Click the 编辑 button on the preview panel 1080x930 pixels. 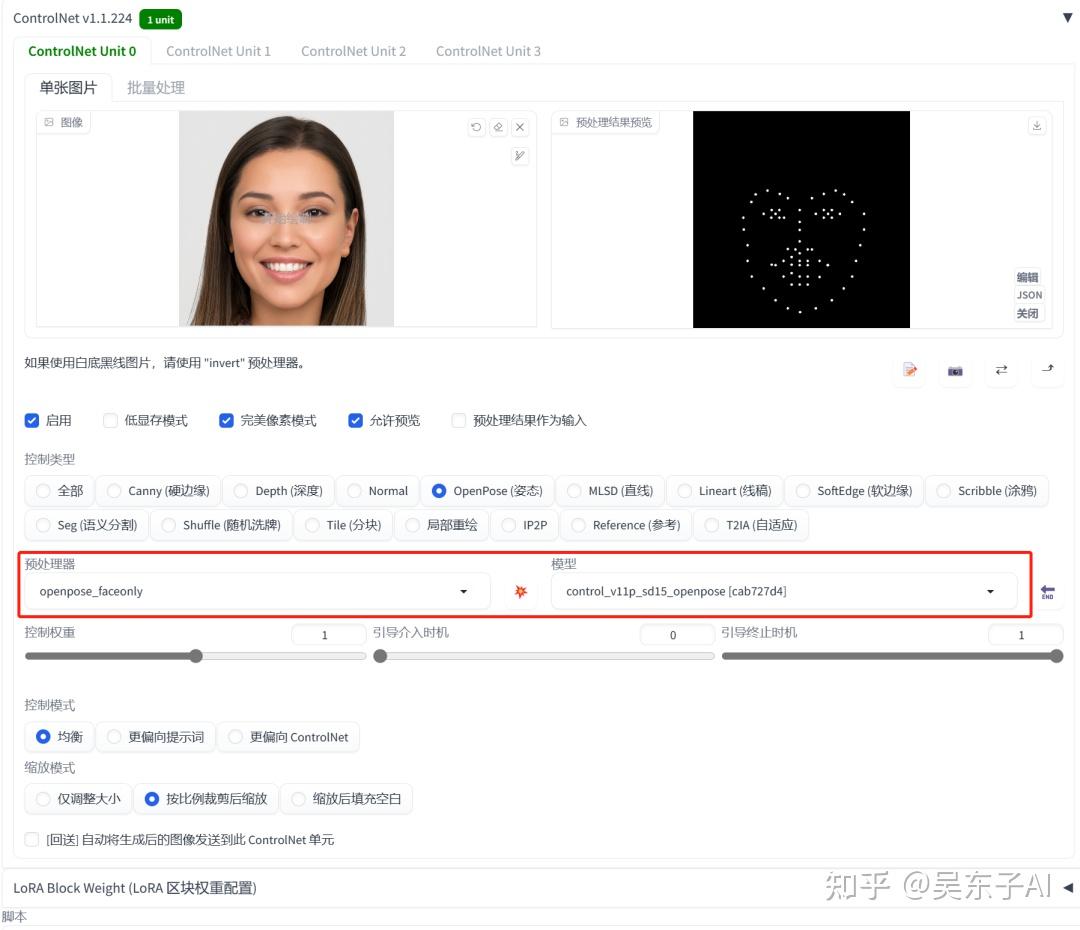[1028, 277]
